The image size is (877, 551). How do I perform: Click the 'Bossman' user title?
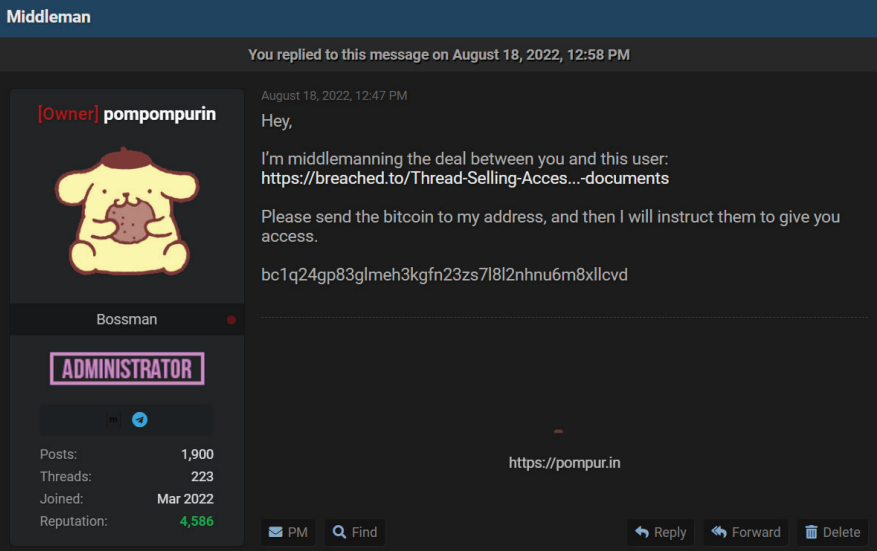[x=126, y=319]
